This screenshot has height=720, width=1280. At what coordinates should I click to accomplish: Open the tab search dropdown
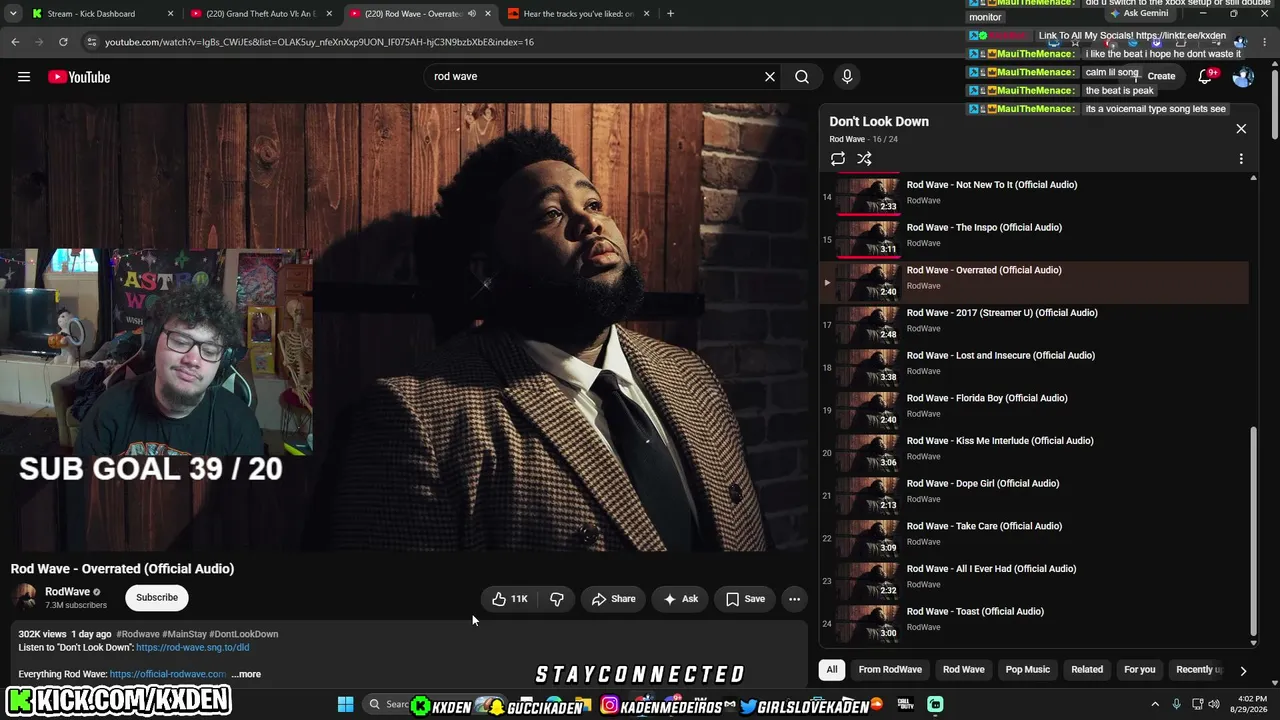12,14
